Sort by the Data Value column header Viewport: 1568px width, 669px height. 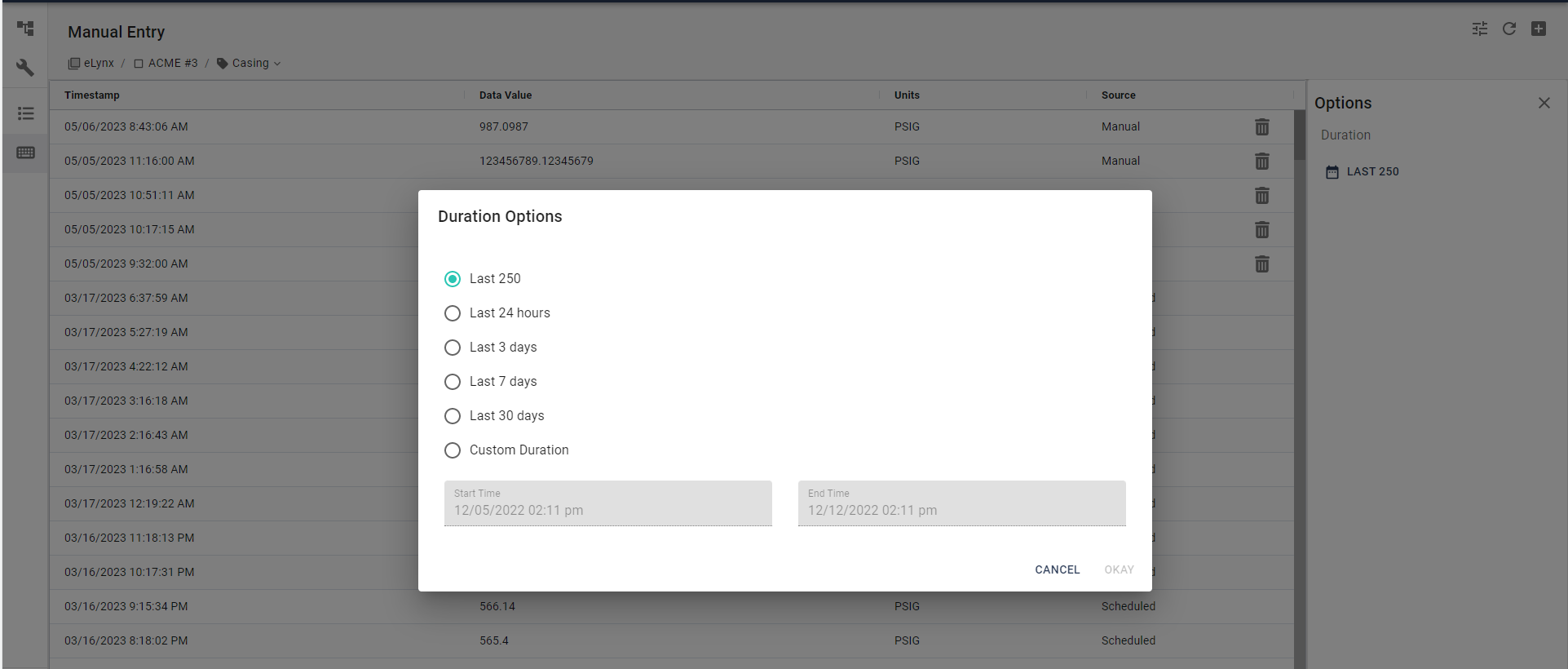point(506,95)
